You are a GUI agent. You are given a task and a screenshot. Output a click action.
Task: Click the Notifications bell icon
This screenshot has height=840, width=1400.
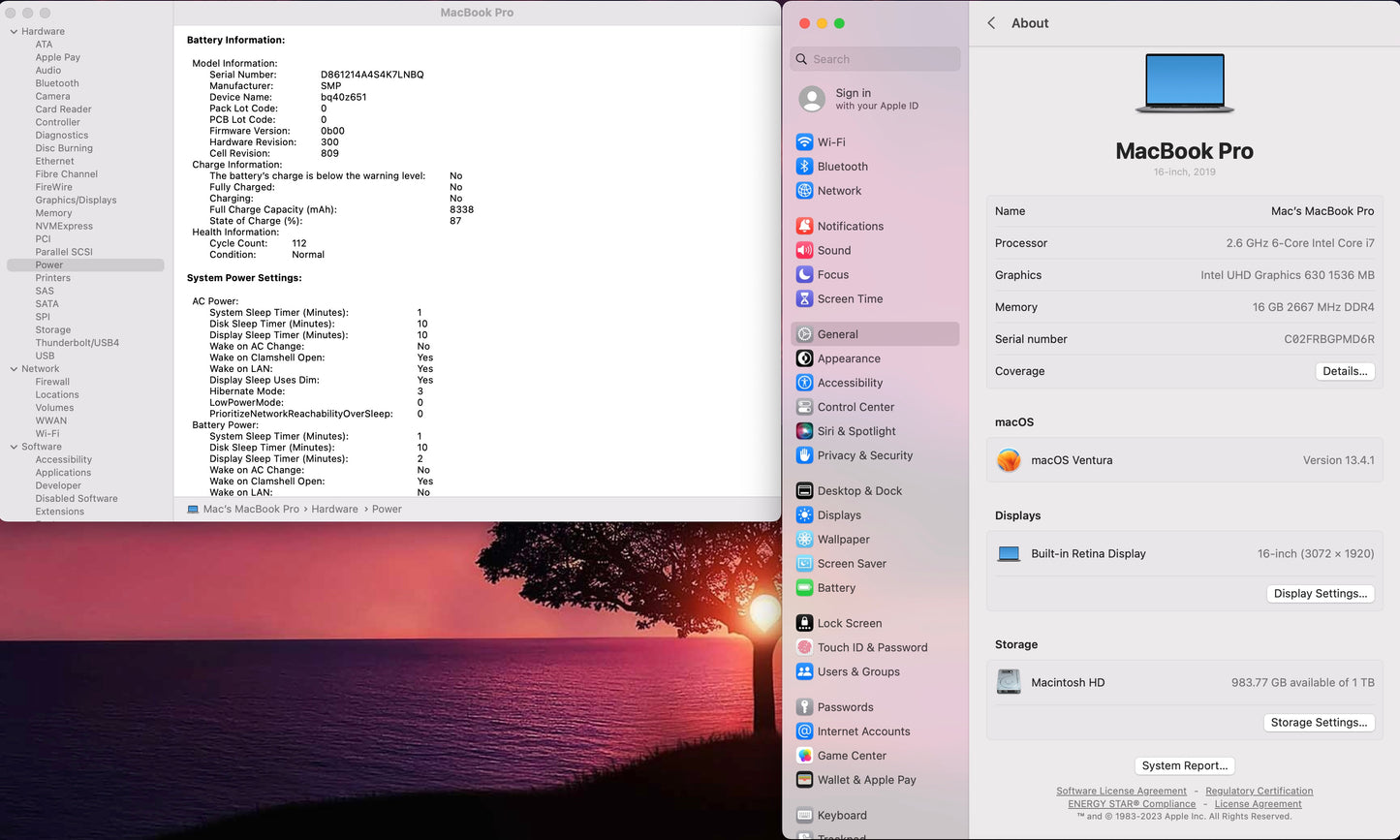pyautogui.click(x=804, y=226)
